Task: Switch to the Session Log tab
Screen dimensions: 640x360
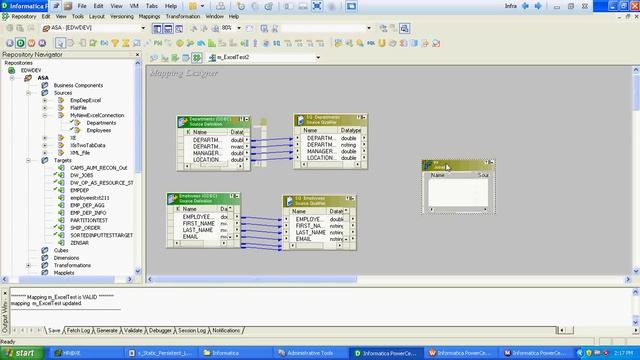Action: pos(192,331)
